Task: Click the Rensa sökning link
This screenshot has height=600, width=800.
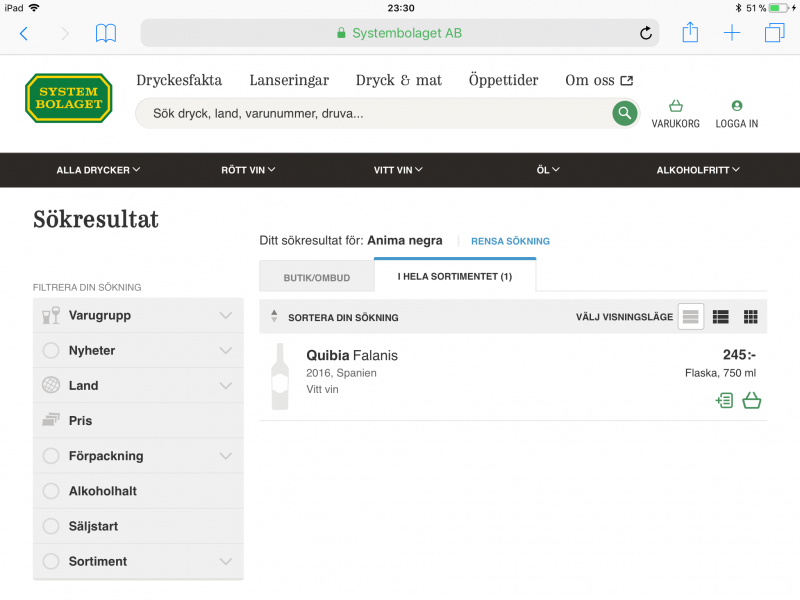Action: coord(510,241)
